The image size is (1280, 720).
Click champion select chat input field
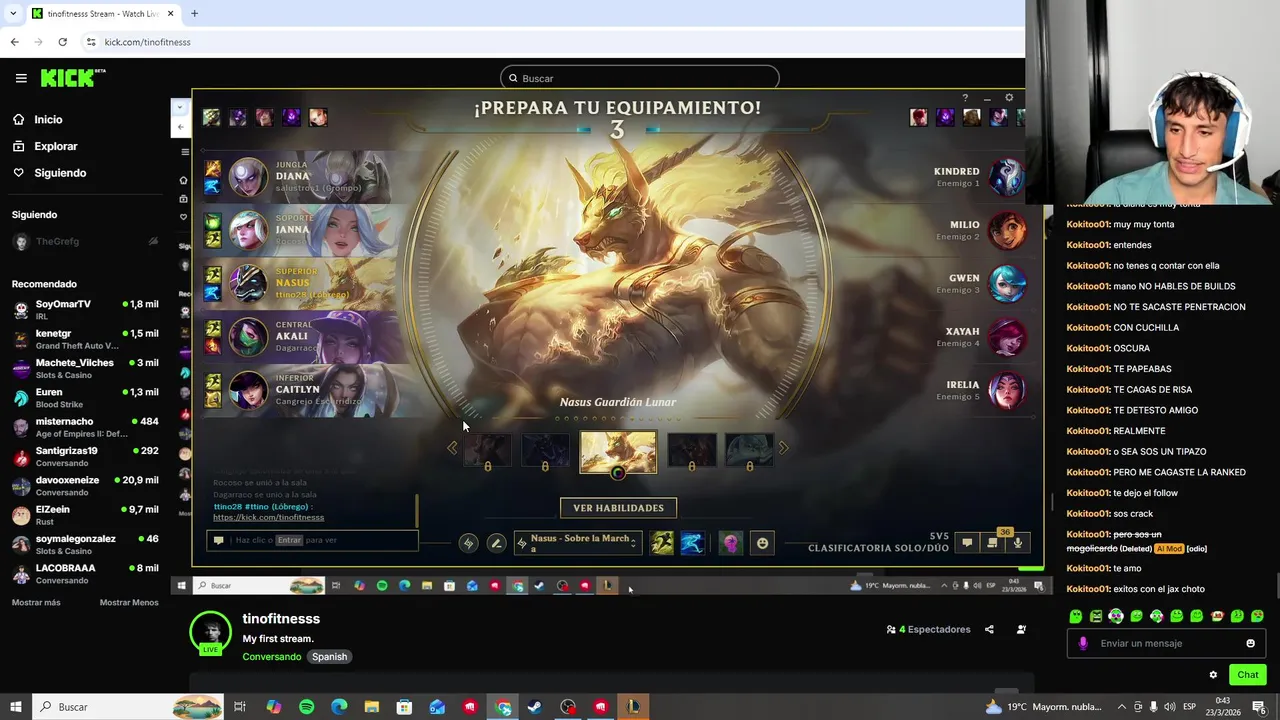coord(313,540)
